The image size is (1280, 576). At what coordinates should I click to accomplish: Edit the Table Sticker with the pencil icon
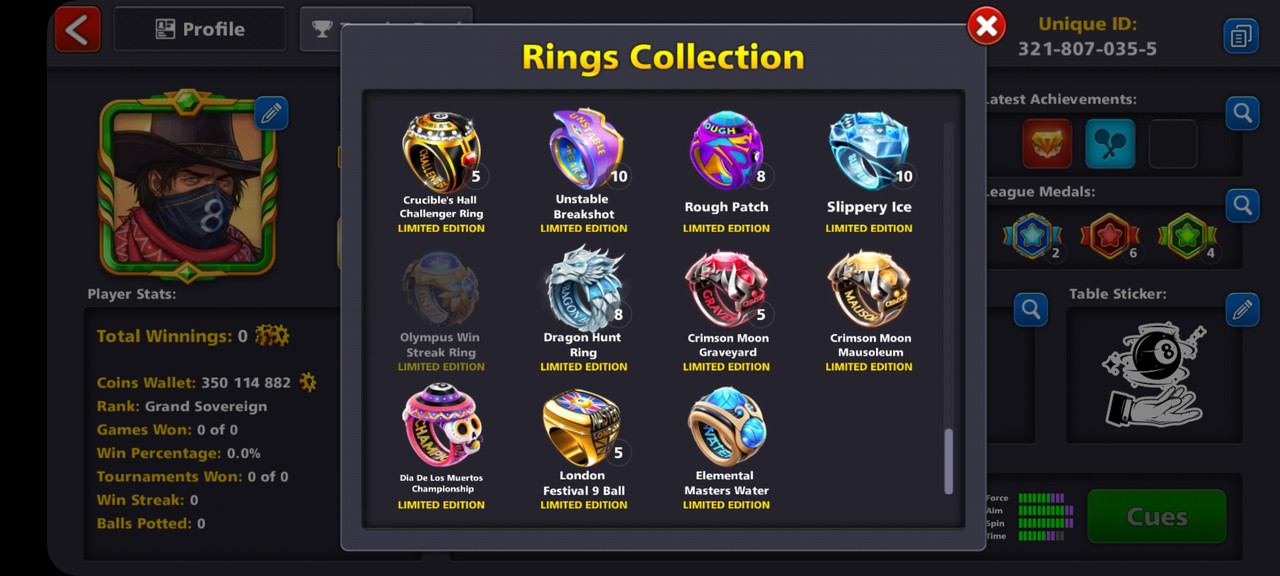[1242, 310]
